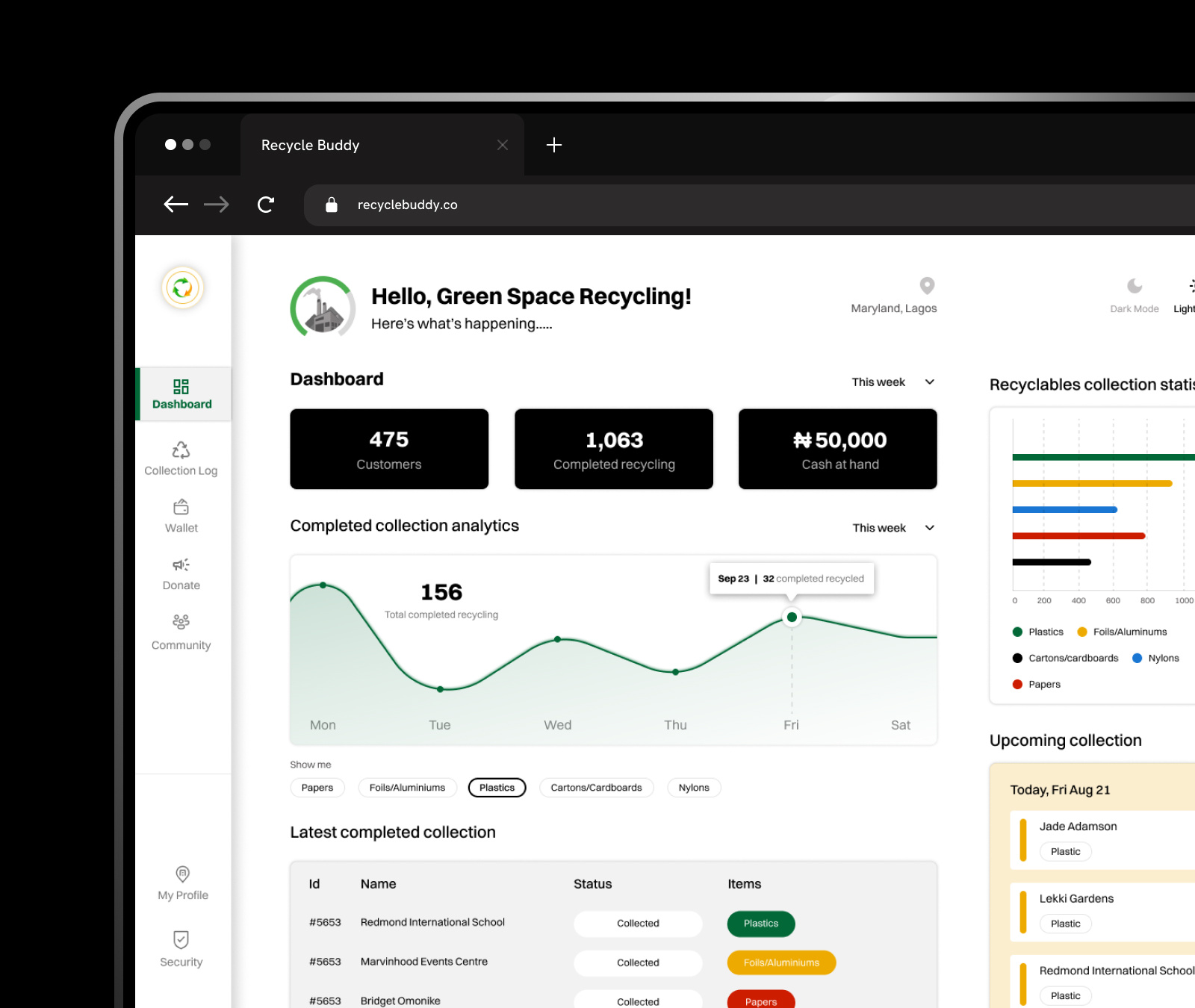Click the 475 Customers card
1195x1008 pixels.
(x=389, y=449)
